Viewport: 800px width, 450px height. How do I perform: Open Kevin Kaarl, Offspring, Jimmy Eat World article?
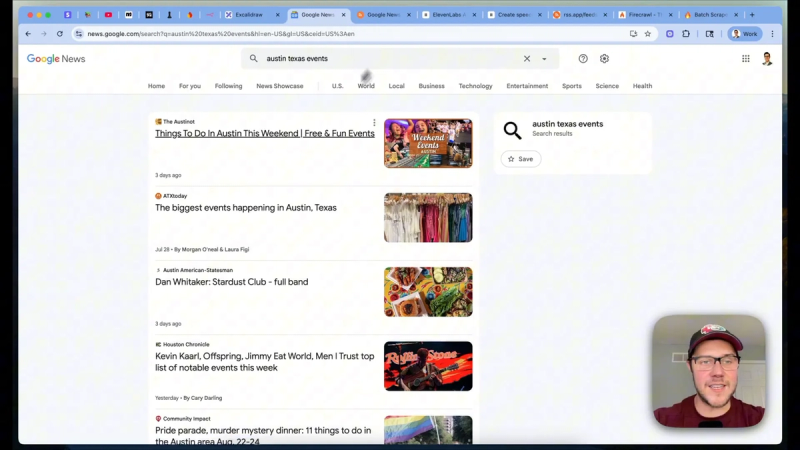(265, 362)
